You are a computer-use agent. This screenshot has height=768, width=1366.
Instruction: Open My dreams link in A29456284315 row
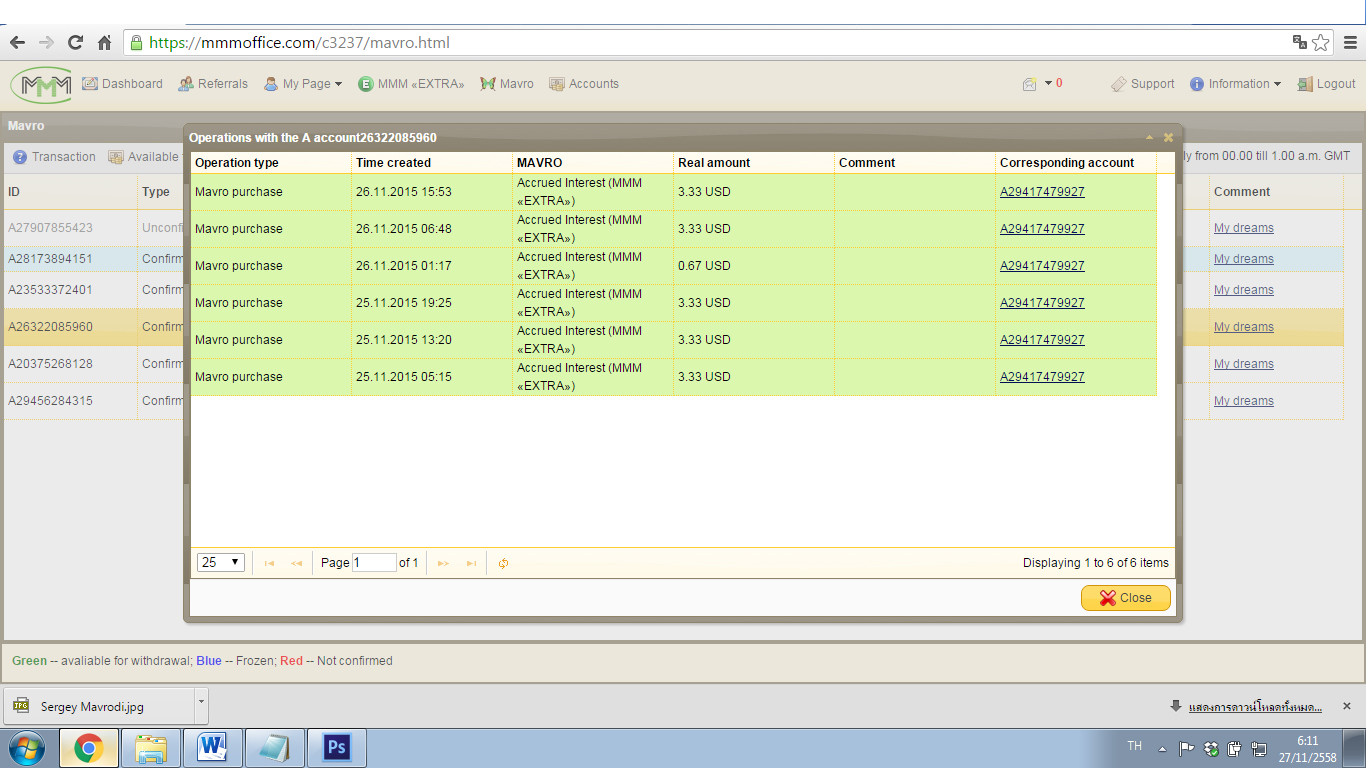pos(1244,401)
